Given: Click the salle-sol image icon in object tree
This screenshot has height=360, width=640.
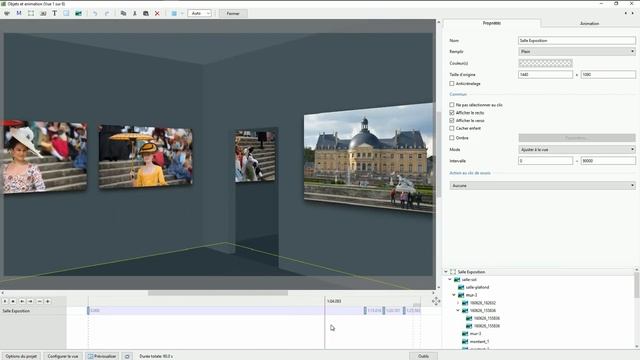Looking at the screenshot, I should pos(457,280).
